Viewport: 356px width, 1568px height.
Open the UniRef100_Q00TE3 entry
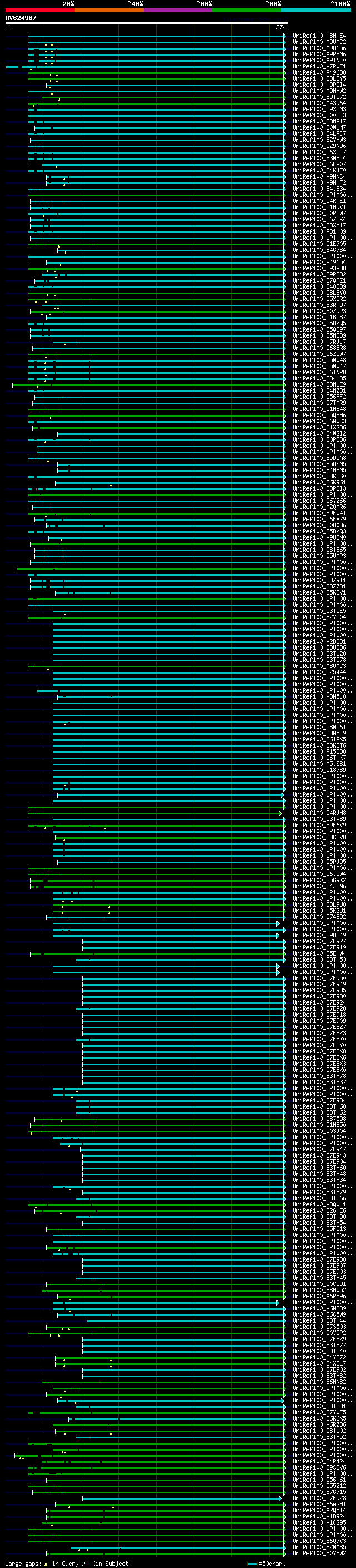tap(319, 116)
